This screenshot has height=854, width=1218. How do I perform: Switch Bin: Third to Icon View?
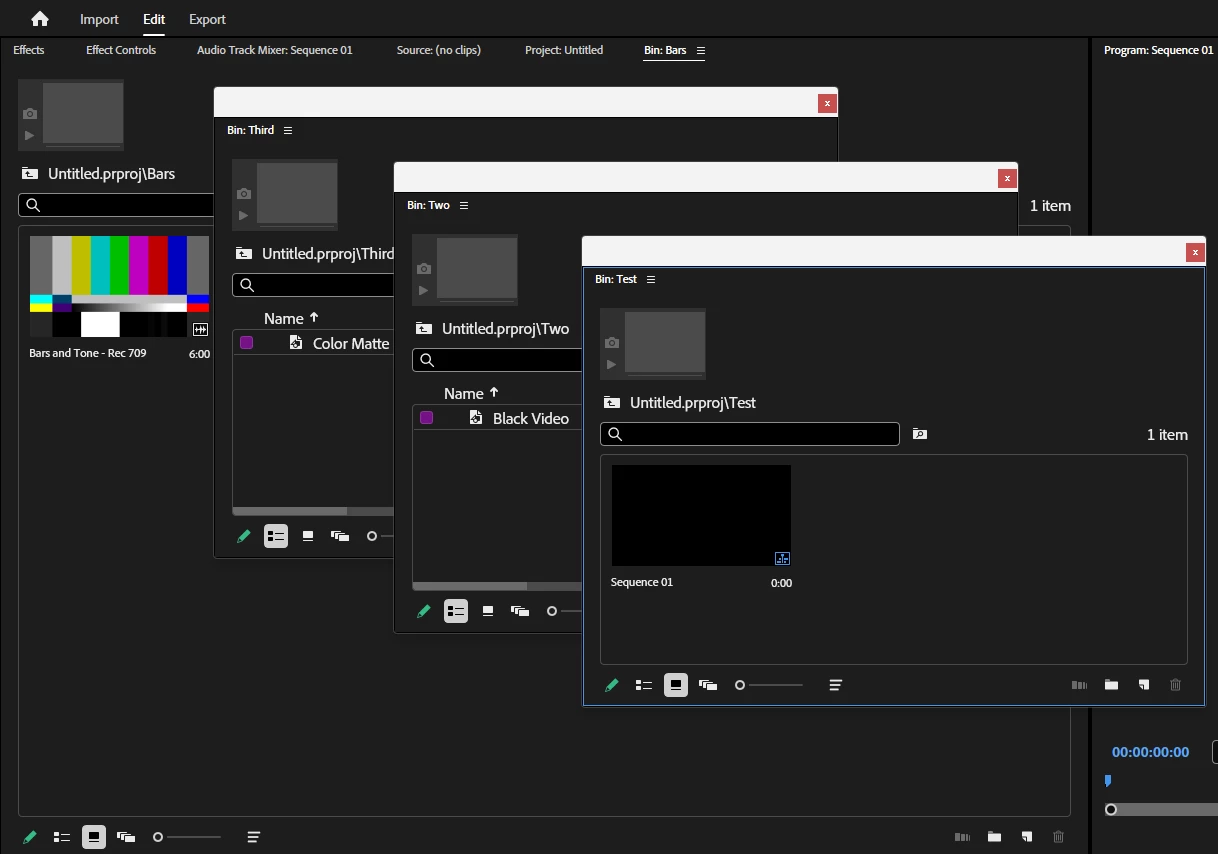(x=308, y=536)
